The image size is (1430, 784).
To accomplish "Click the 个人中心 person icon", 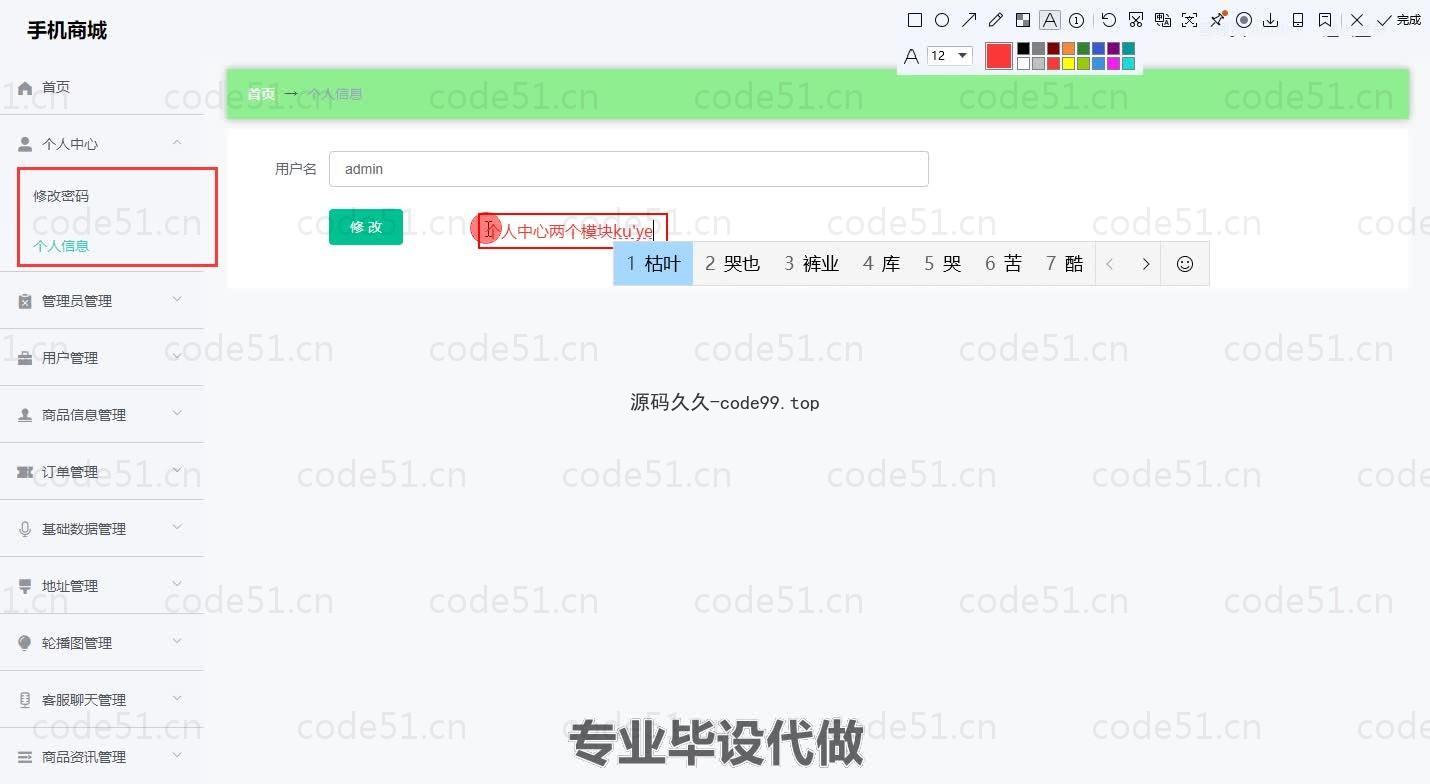I will point(25,144).
